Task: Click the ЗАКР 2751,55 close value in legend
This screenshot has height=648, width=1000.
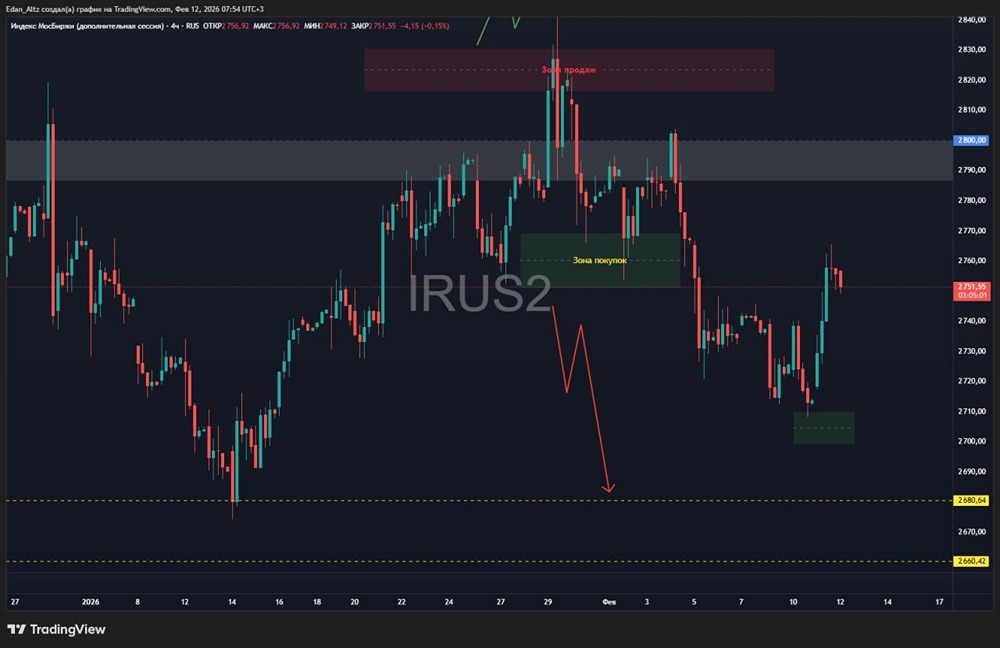Action: click(x=373, y=26)
